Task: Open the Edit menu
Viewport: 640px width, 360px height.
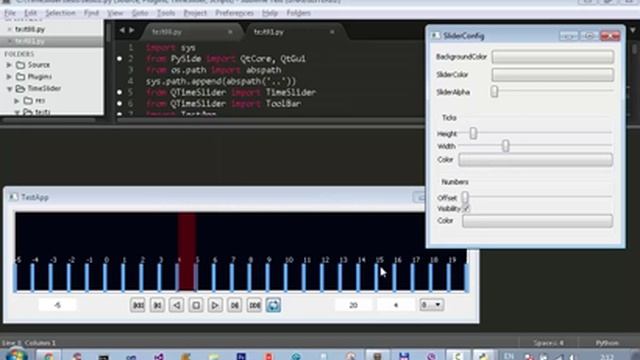Action: [31, 13]
